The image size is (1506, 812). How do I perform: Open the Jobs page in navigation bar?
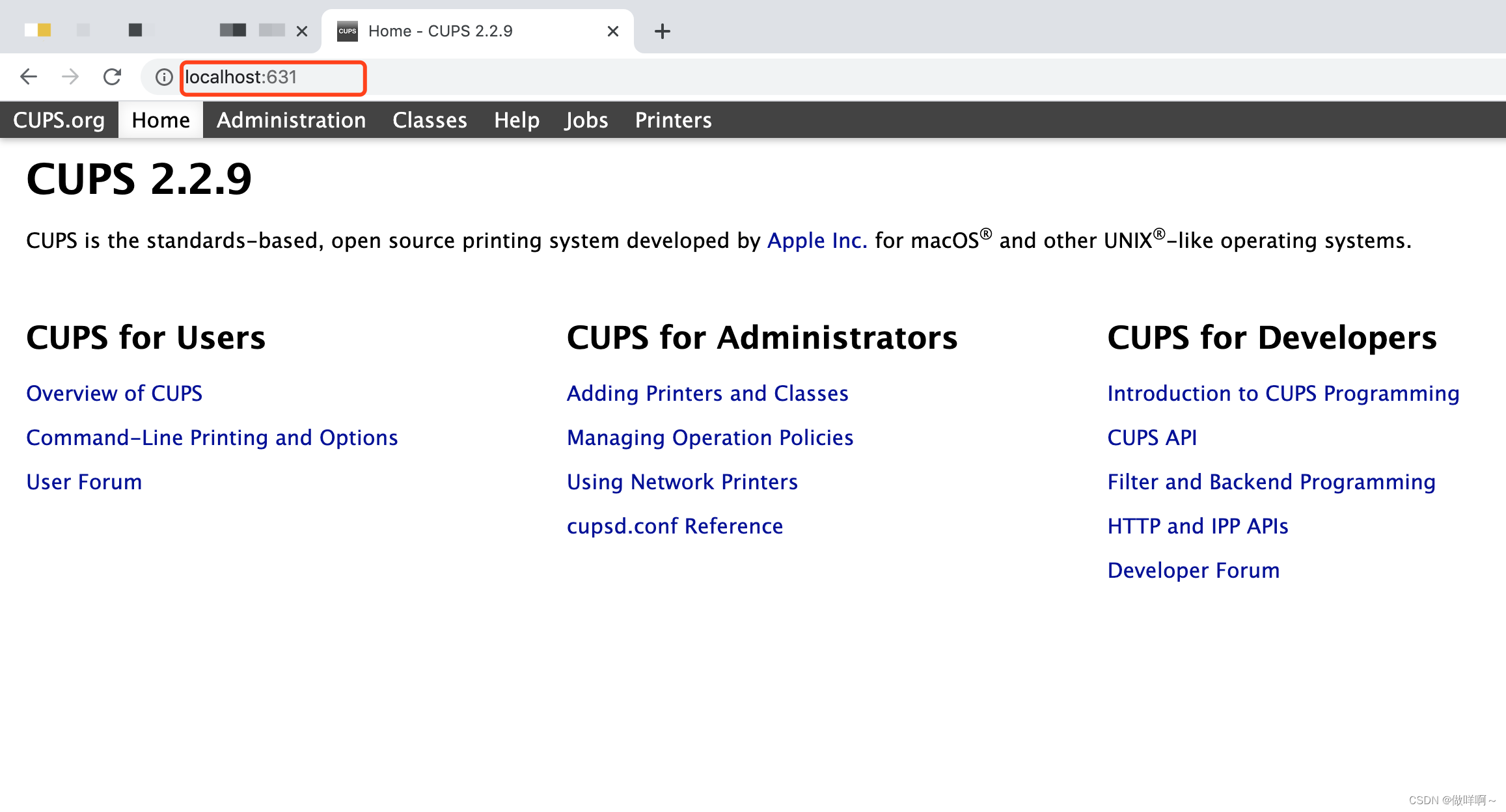point(586,120)
